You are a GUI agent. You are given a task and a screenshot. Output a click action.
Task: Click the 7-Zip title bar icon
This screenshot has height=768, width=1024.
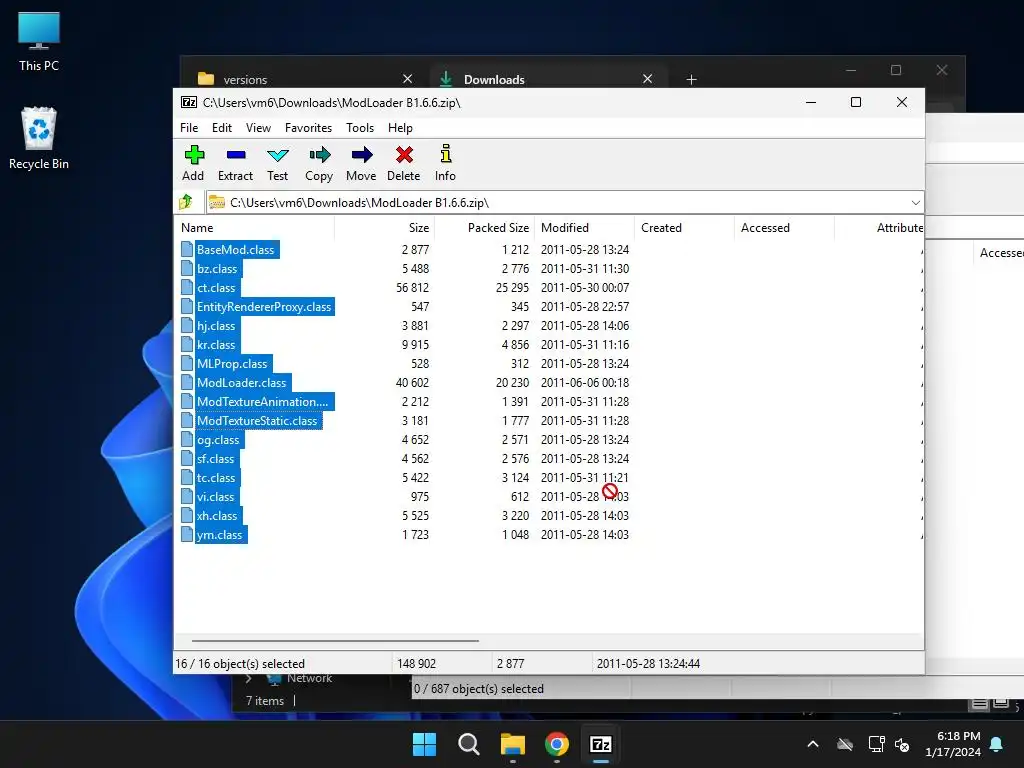(x=189, y=103)
